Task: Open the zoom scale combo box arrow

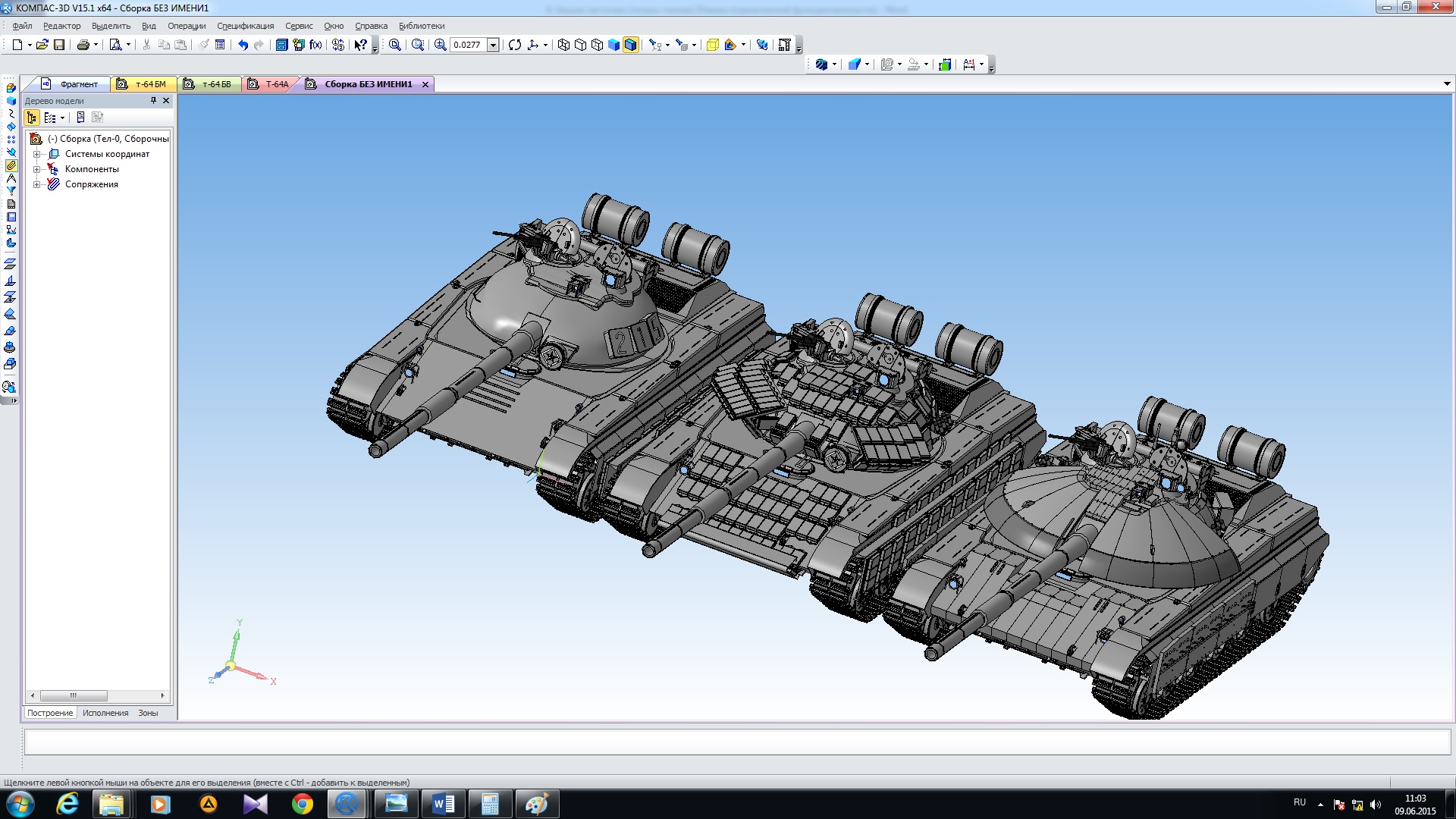Action: (x=493, y=45)
